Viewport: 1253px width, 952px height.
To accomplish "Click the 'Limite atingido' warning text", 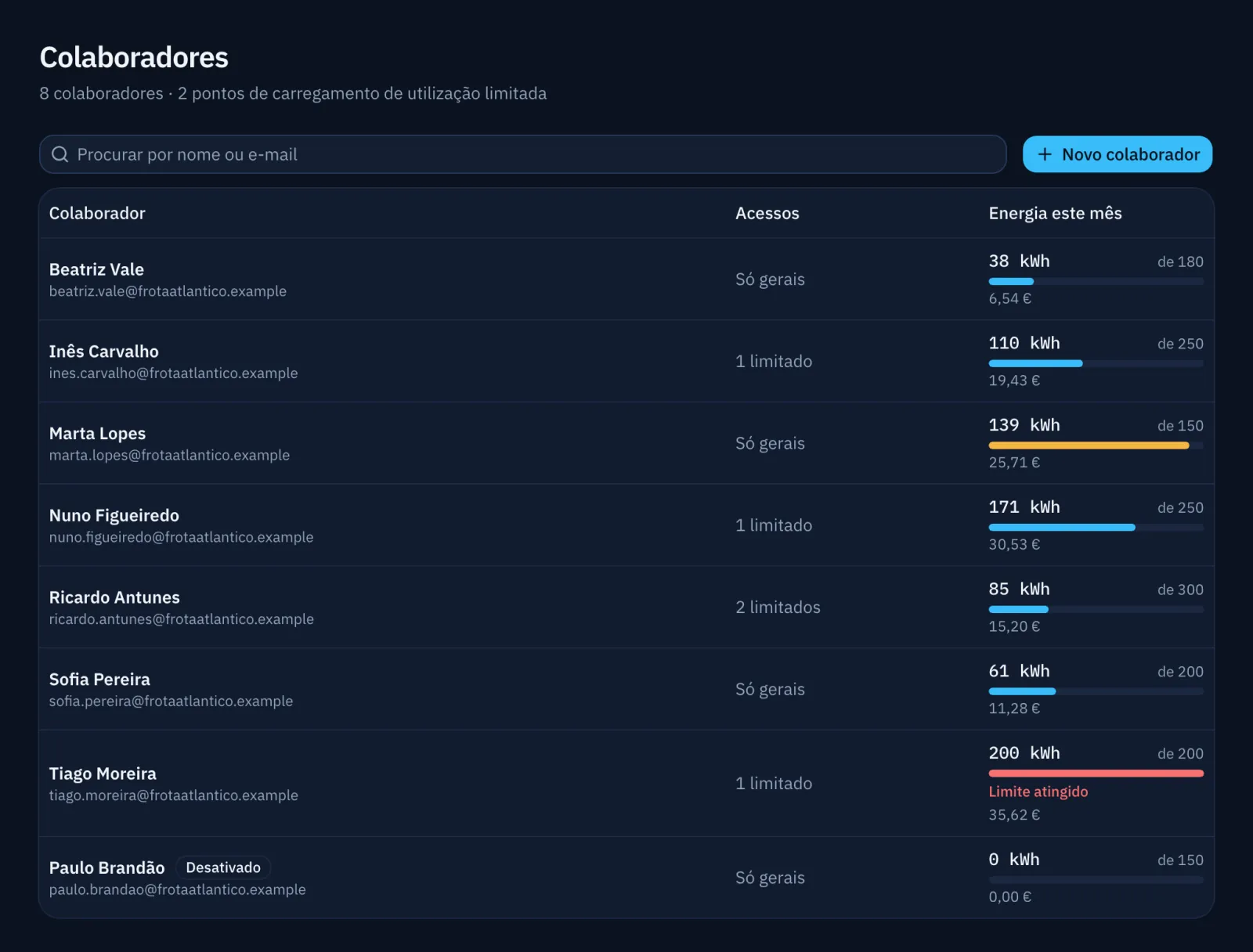I will (x=1038, y=792).
